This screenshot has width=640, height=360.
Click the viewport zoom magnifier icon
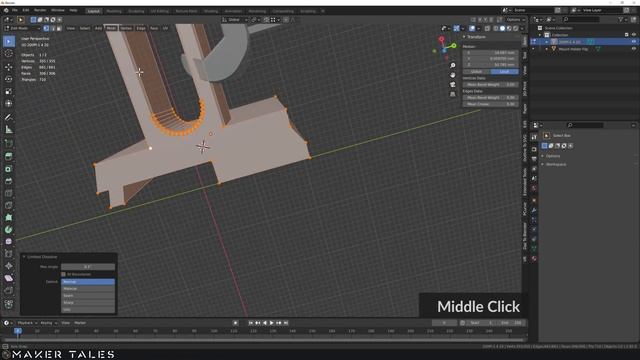click(x=452, y=66)
